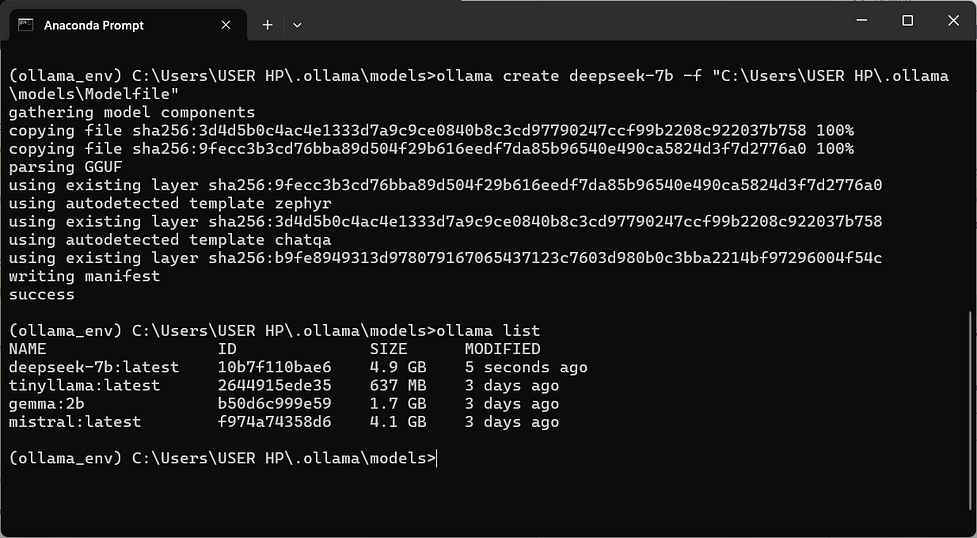This screenshot has width=977, height=538.
Task: Click the writing manifest output line
Action: coord(84,276)
